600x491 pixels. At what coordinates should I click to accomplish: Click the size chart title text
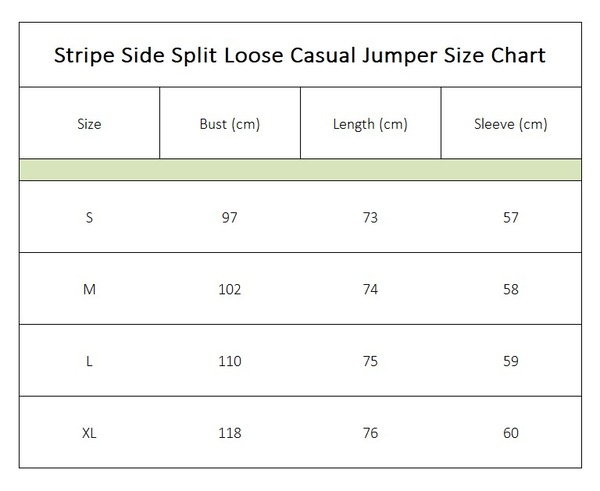tap(300, 55)
